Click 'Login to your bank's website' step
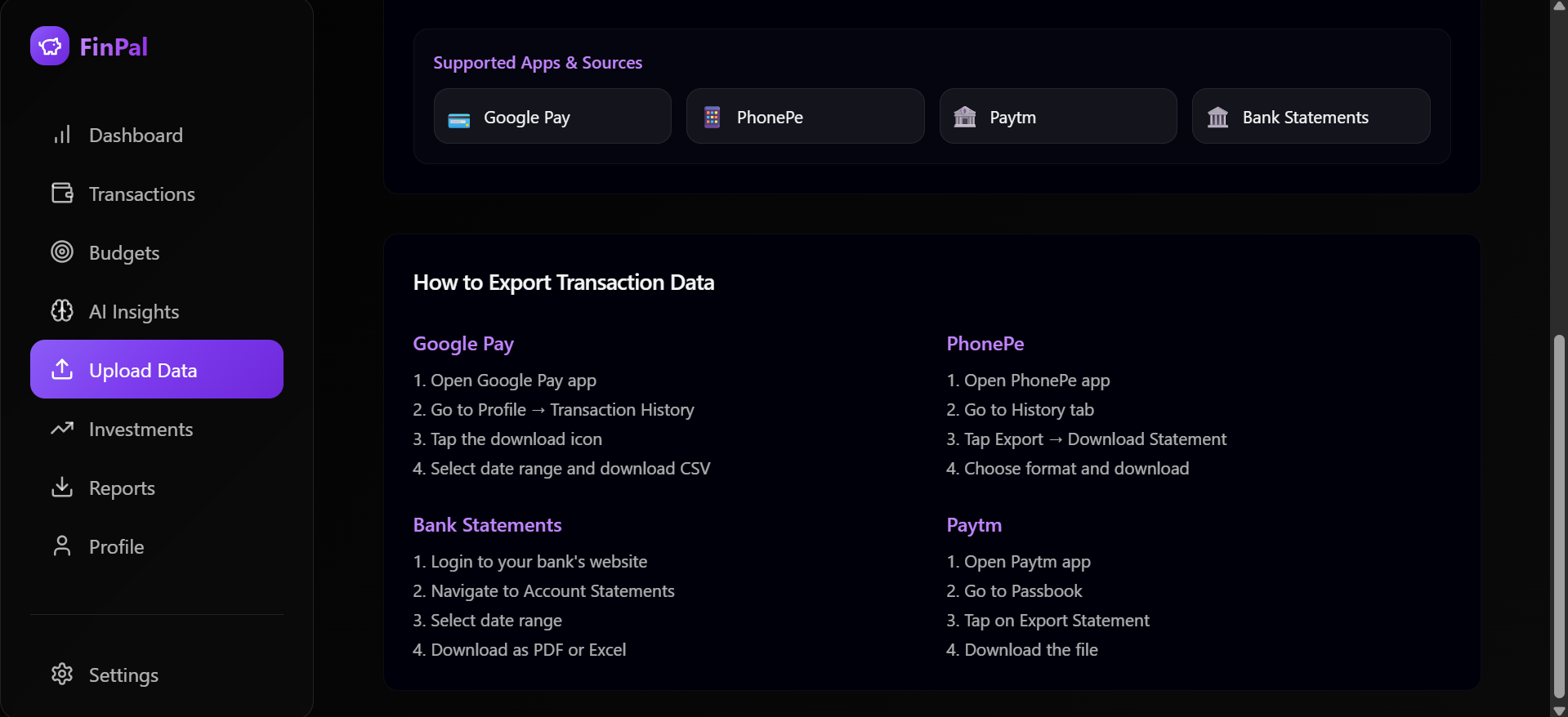 pos(530,562)
